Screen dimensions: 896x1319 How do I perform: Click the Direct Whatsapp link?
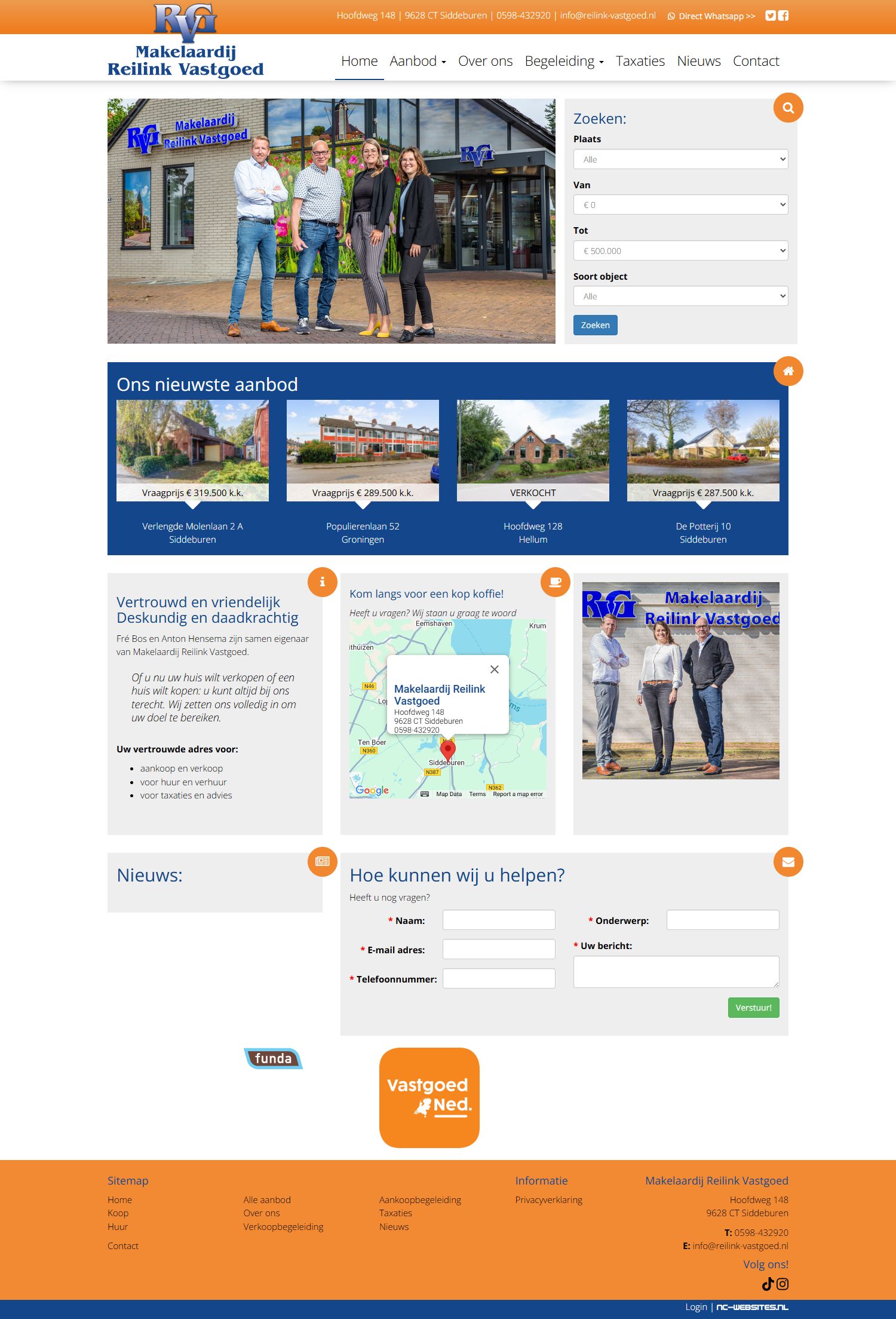tap(711, 16)
